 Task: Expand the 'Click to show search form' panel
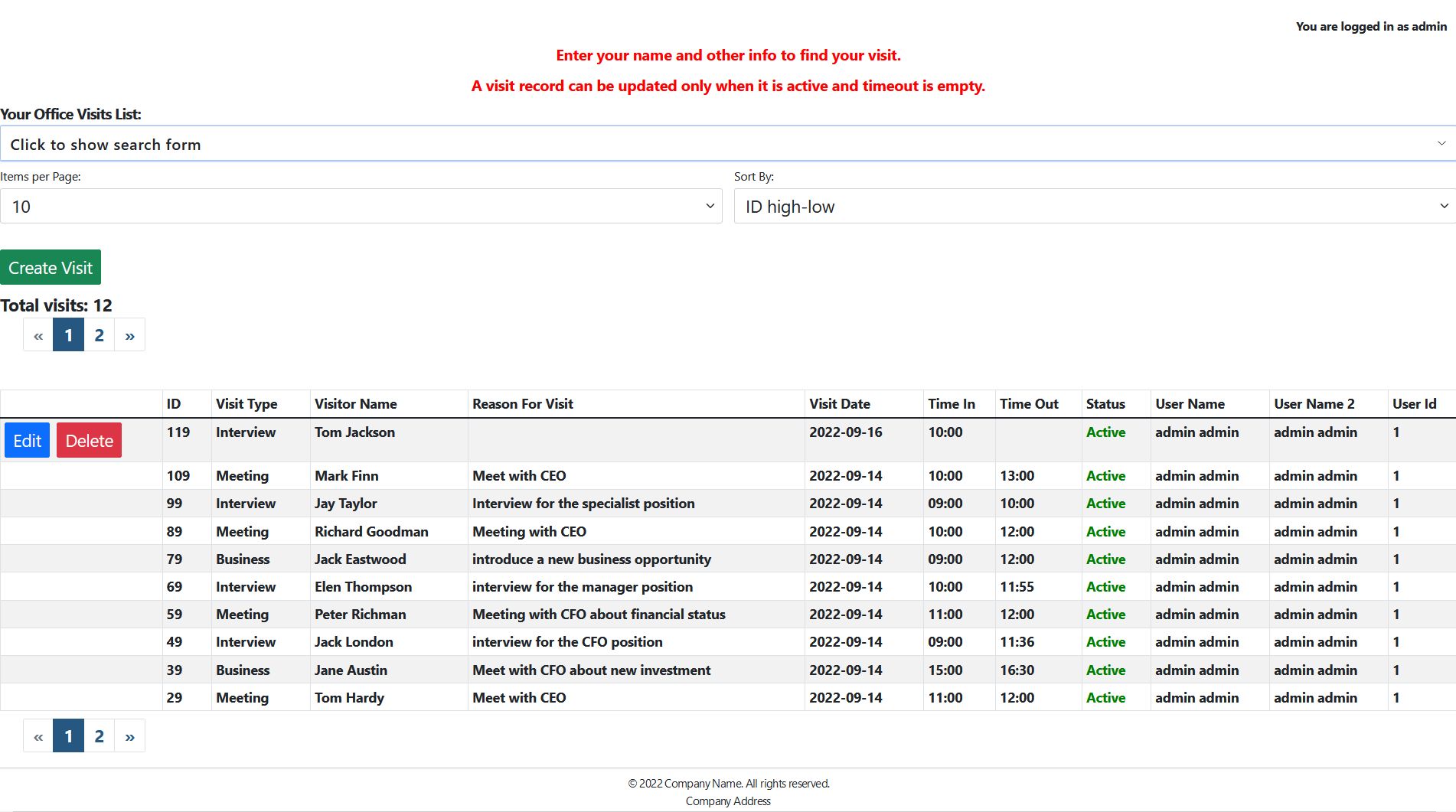click(x=728, y=144)
